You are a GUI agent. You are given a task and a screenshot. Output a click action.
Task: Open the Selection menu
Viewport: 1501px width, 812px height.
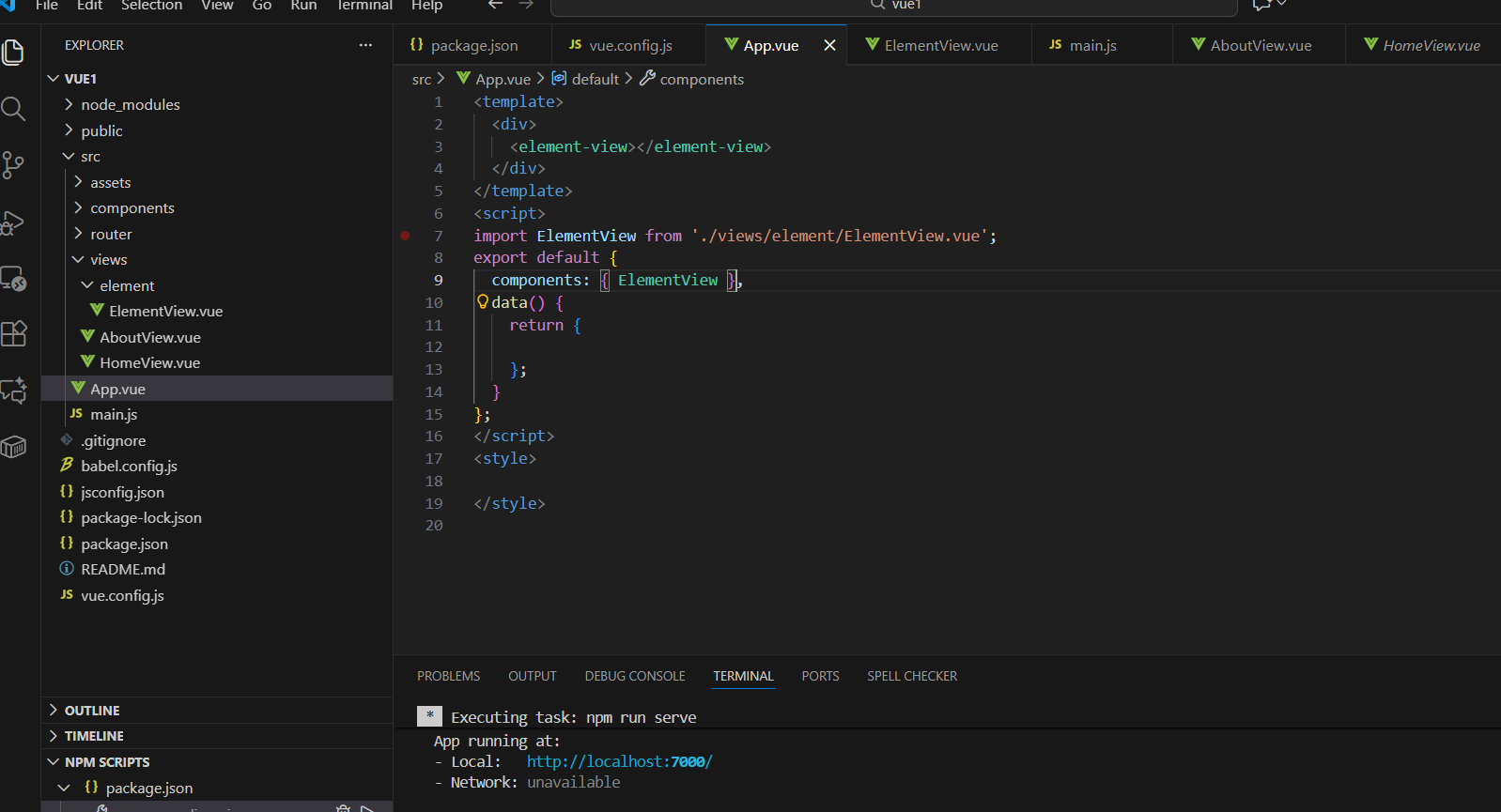151,6
